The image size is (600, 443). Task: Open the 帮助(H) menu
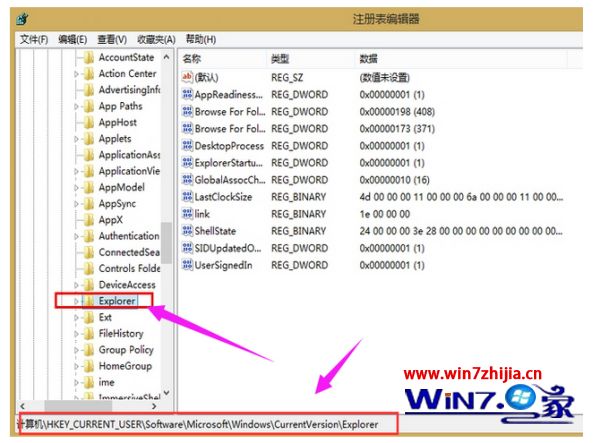tap(201, 39)
